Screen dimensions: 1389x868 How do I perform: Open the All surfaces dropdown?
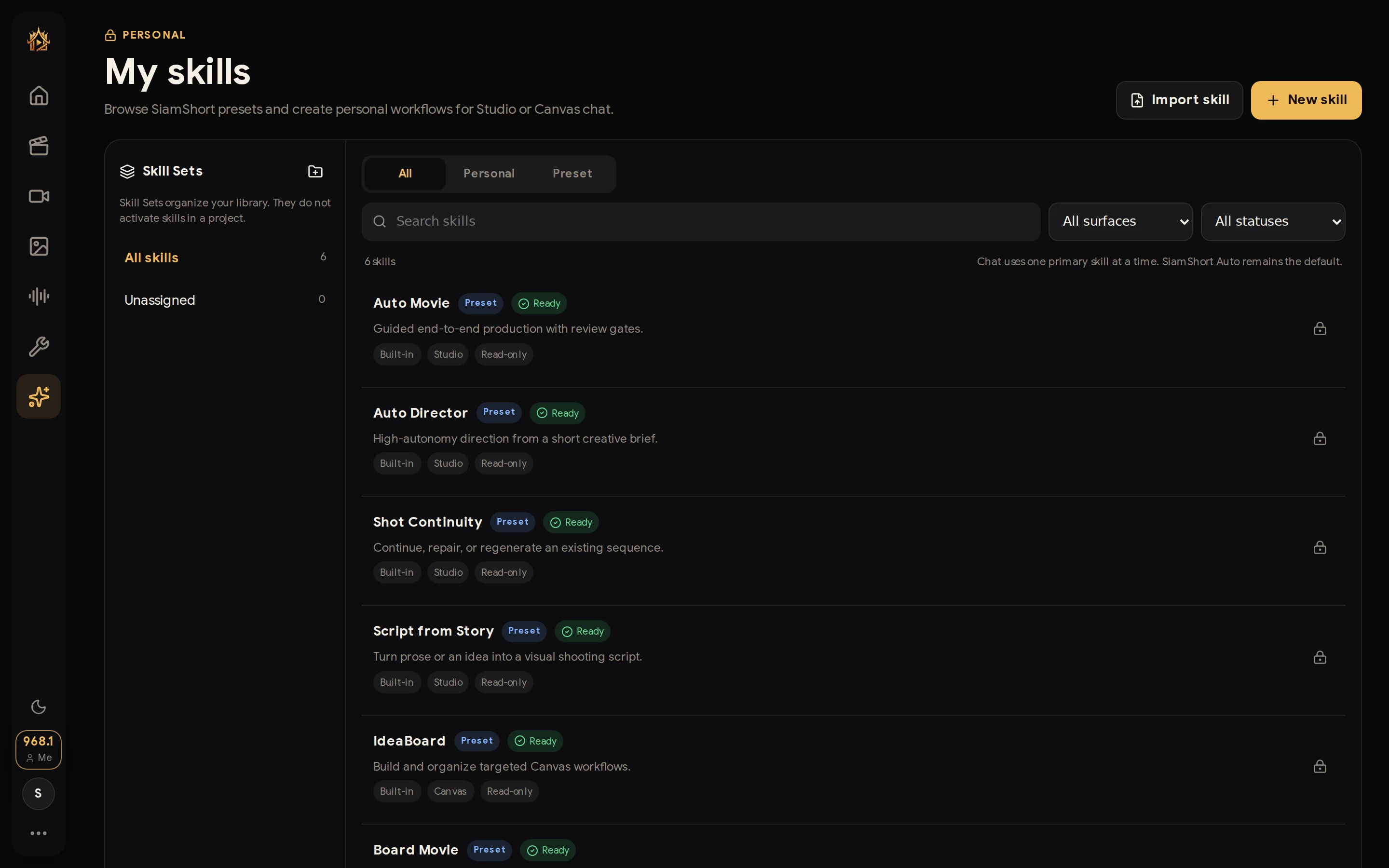[x=1120, y=222]
